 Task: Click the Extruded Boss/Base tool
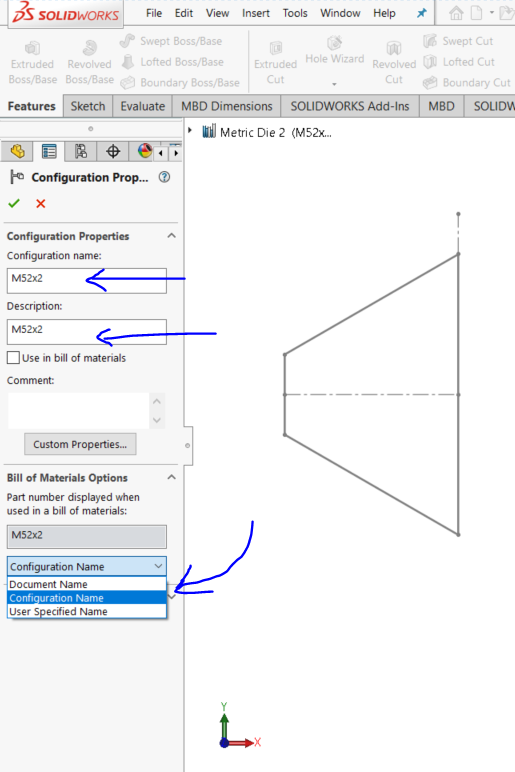[32, 63]
